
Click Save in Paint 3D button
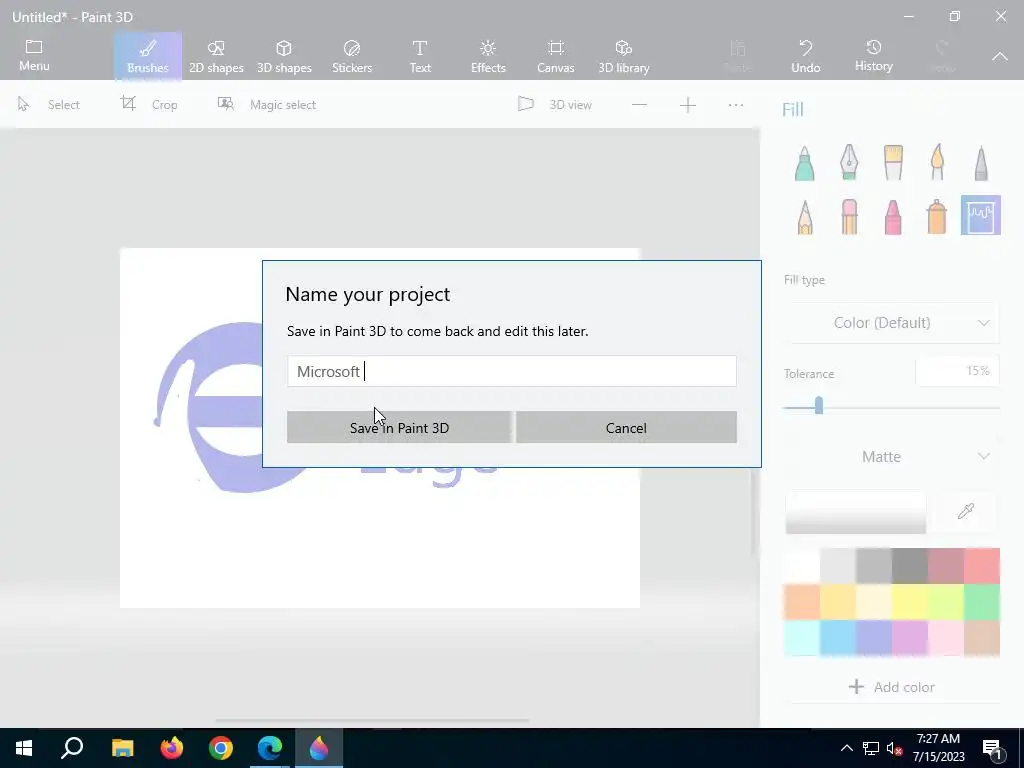click(399, 428)
